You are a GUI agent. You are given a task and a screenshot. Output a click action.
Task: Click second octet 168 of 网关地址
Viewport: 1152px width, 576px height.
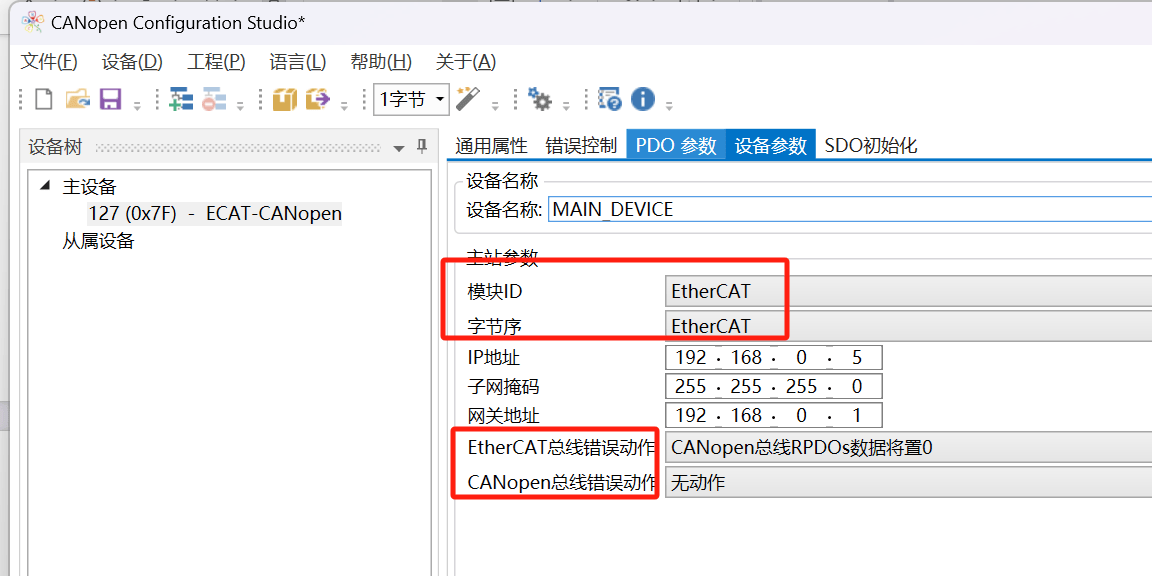click(746, 416)
